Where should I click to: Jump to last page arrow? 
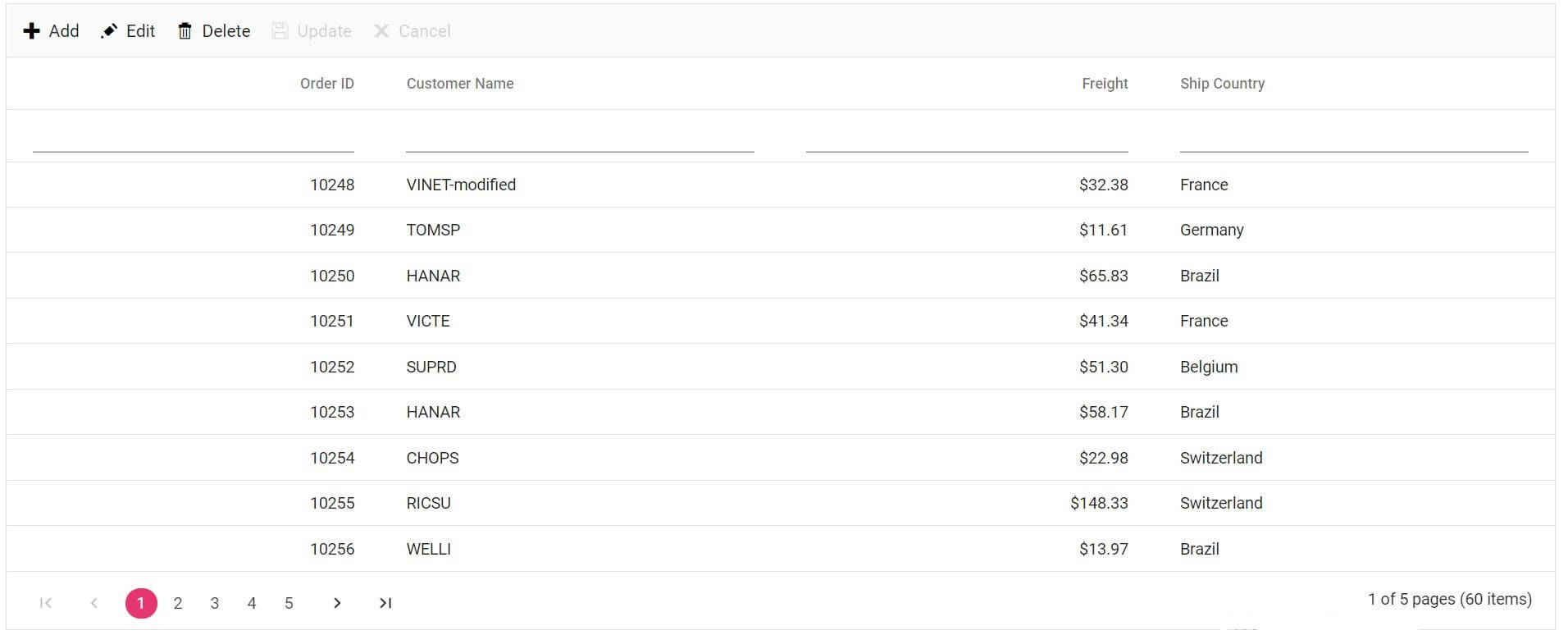pyautogui.click(x=385, y=603)
